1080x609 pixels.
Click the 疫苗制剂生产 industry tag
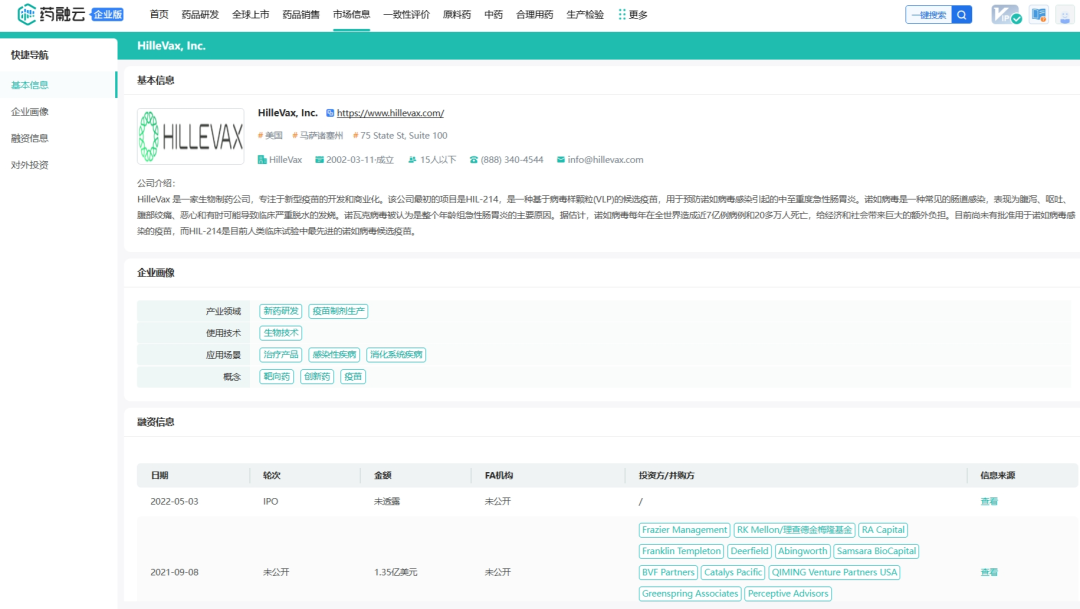[338, 312]
